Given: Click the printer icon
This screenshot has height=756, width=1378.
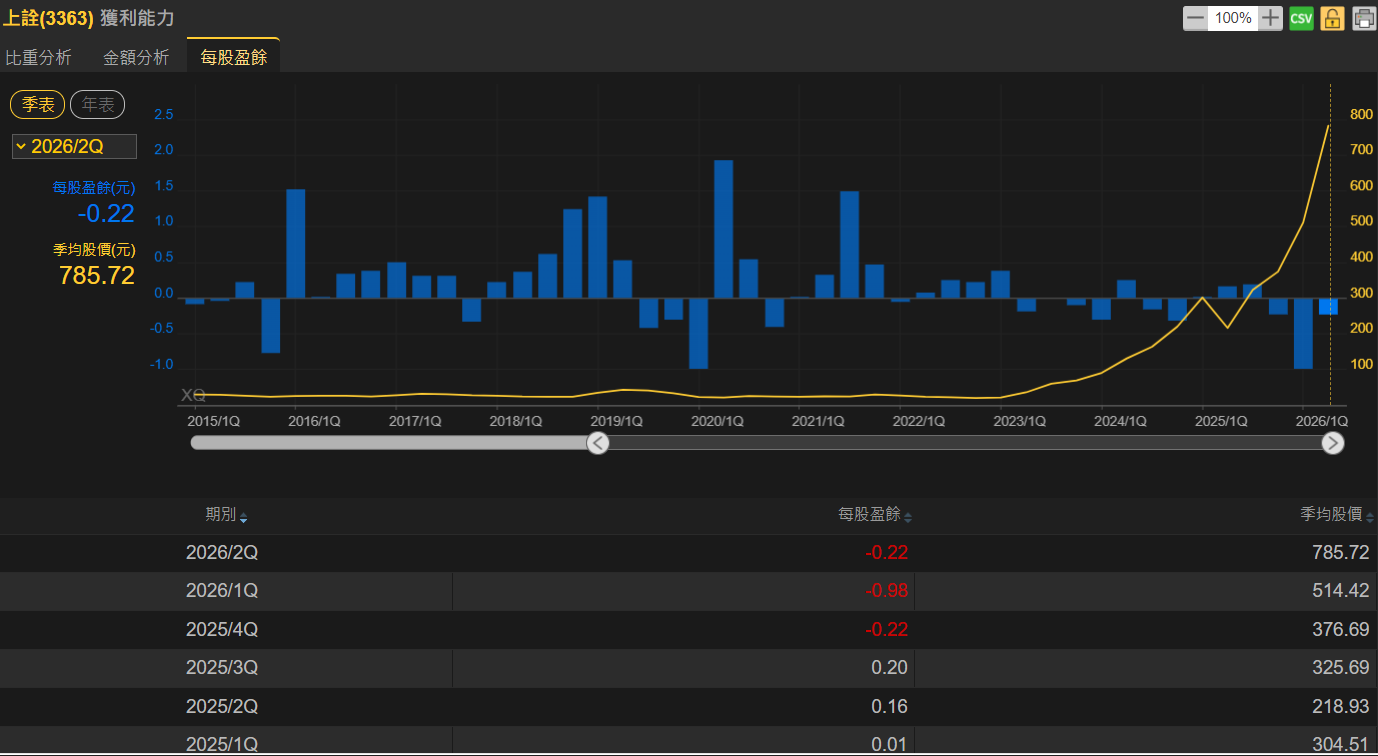Looking at the screenshot, I should pyautogui.click(x=1364, y=18).
